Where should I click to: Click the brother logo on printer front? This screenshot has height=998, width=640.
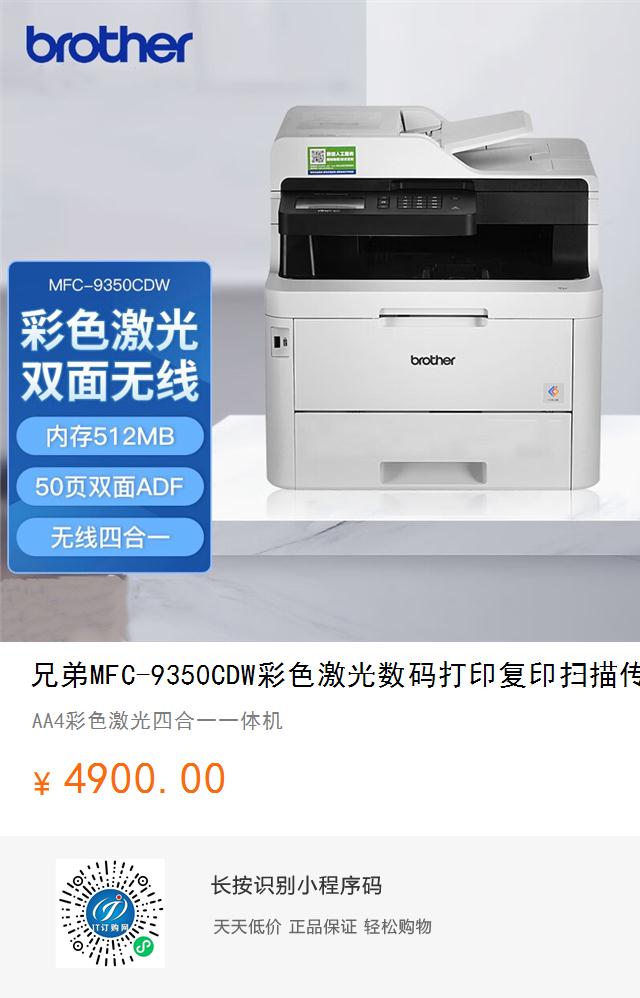click(433, 360)
